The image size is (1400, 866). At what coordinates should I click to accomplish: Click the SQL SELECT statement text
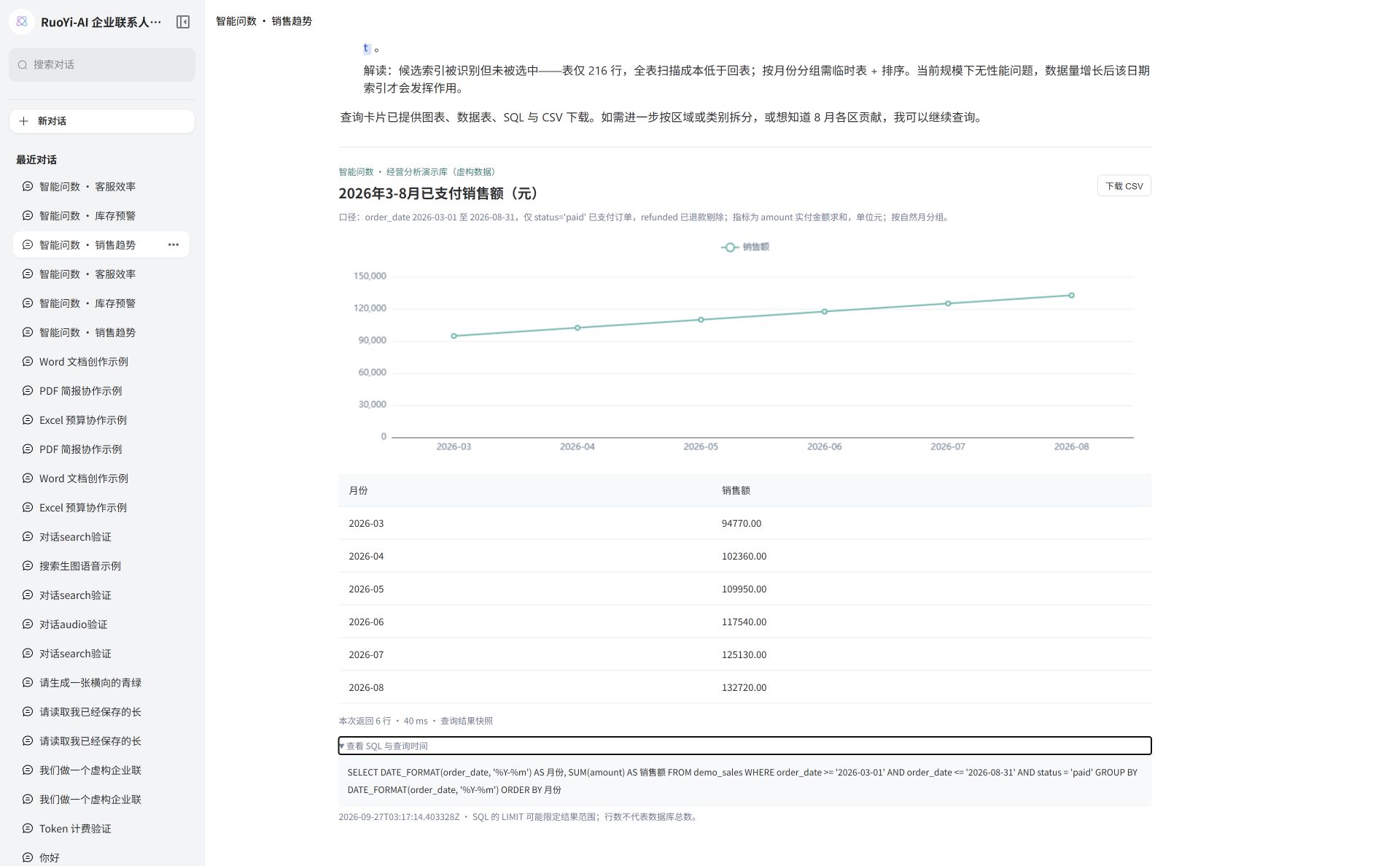(742, 781)
